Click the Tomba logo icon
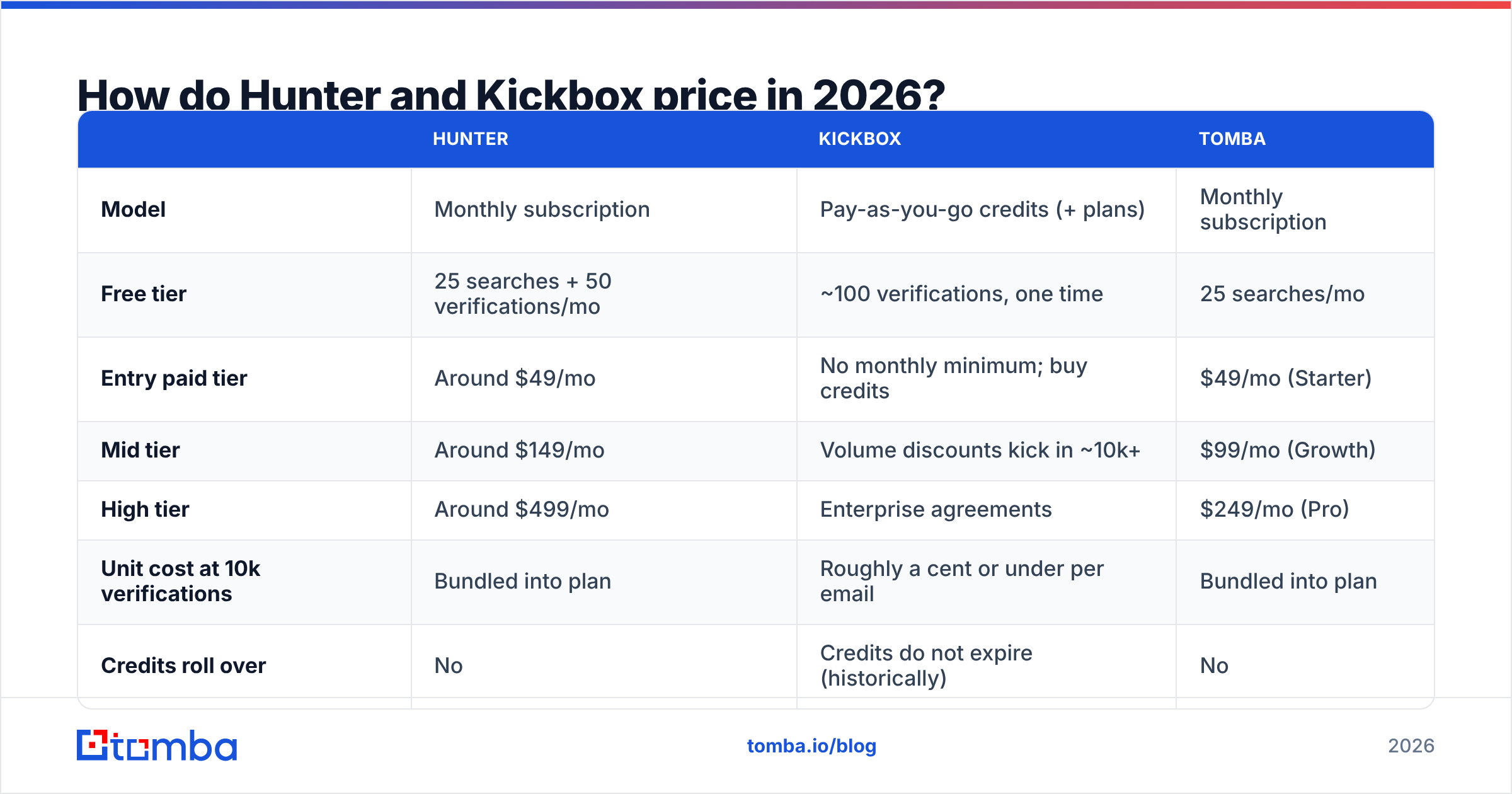Image resolution: width=1512 pixels, height=794 pixels. (157, 745)
